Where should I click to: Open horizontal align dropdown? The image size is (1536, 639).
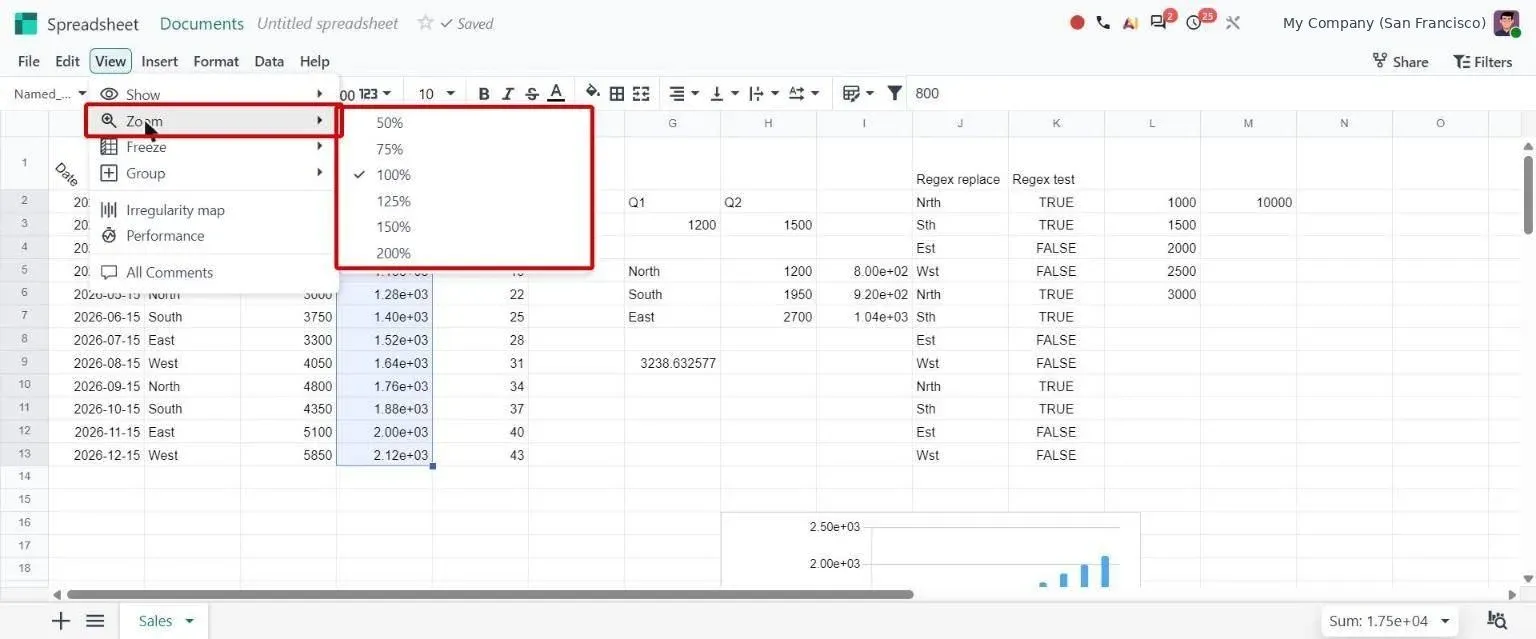684,94
